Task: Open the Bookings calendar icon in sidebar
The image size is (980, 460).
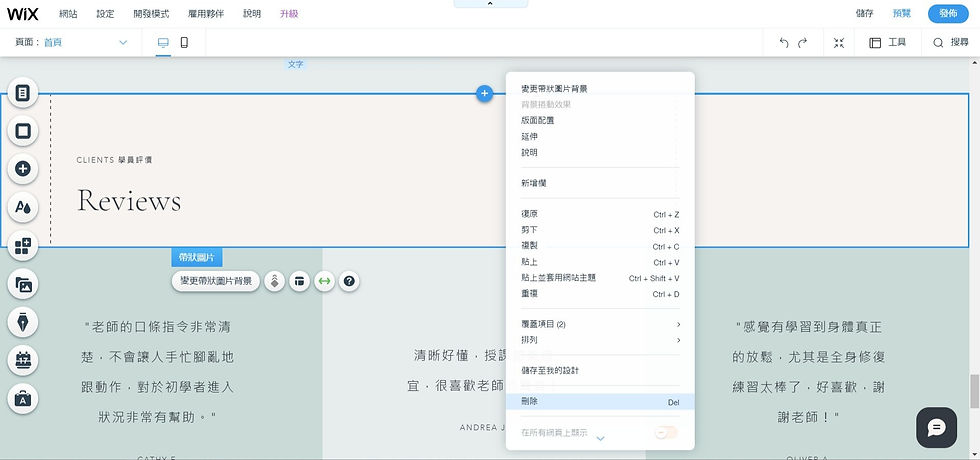Action: click(23, 361)
